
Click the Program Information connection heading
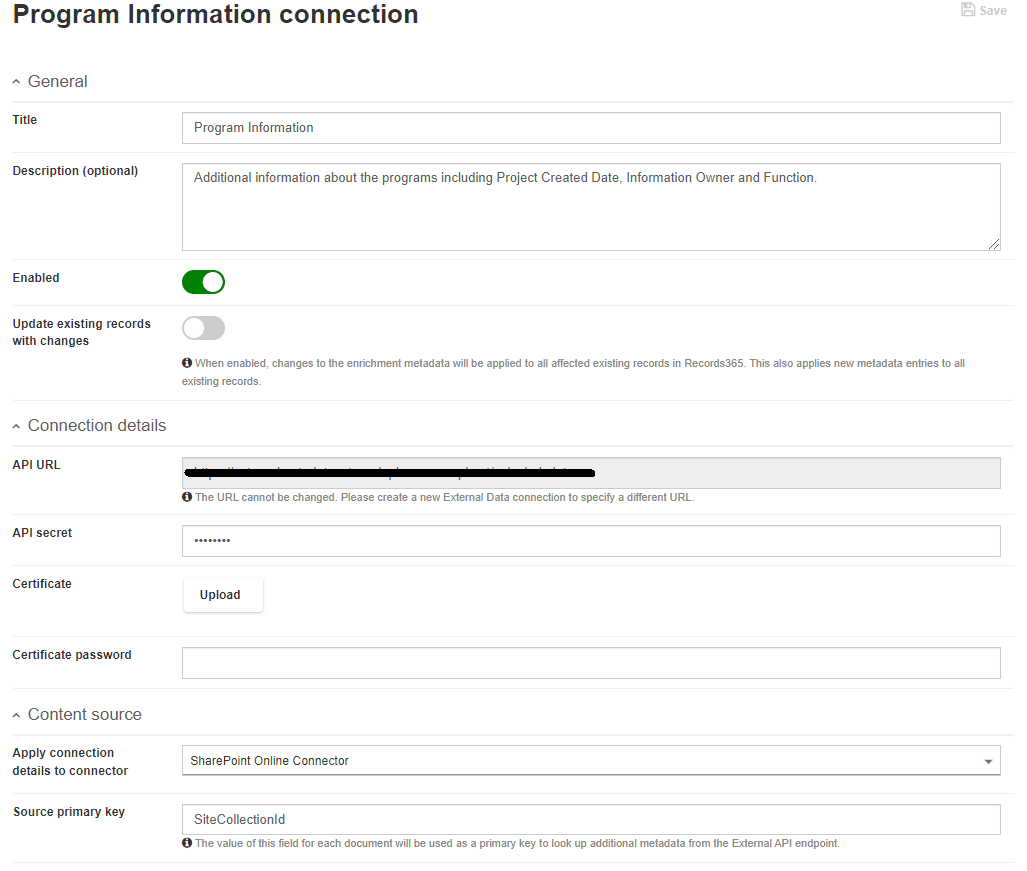[x=215, y=15]
